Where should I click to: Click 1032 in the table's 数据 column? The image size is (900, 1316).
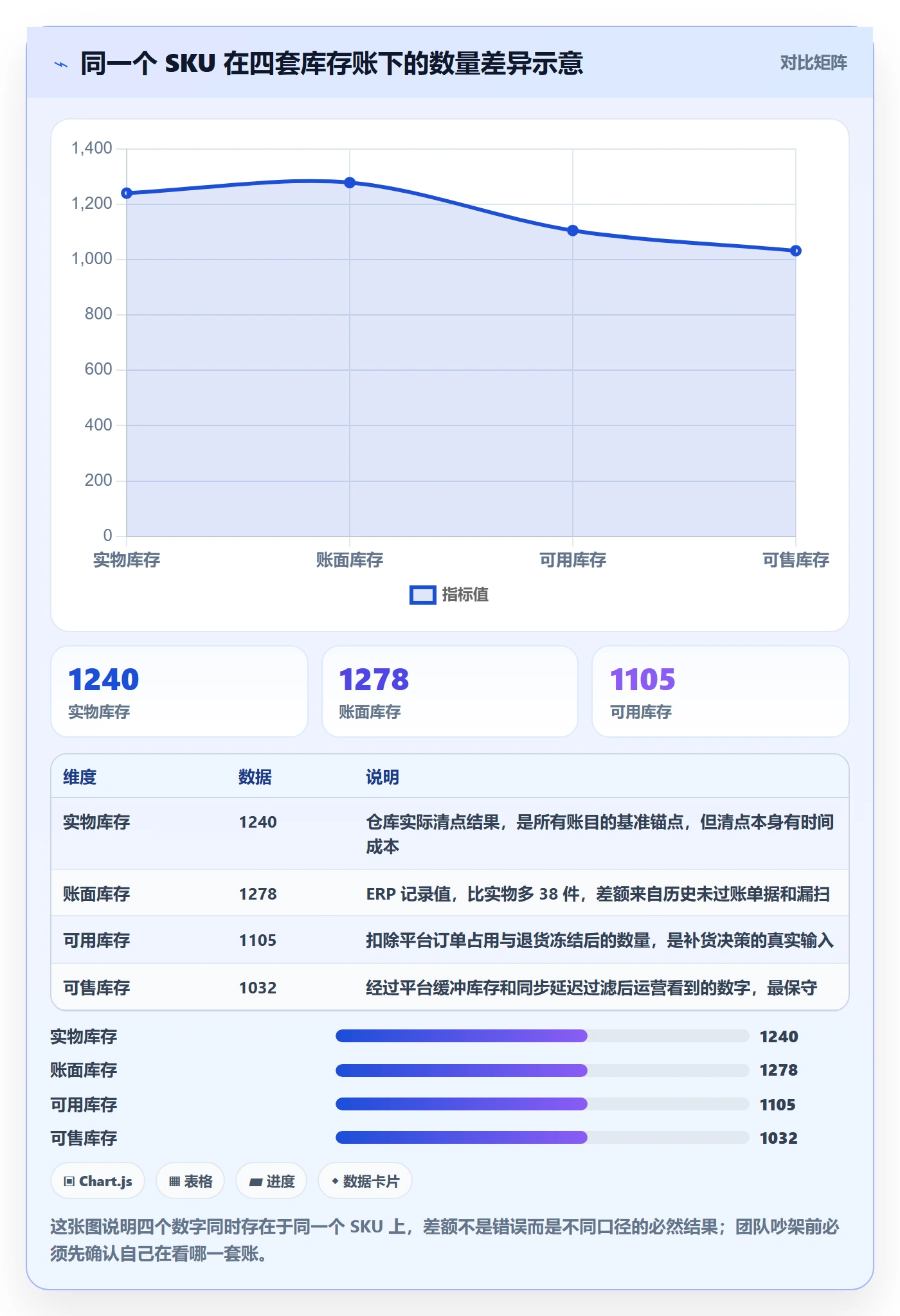tap(258, 988)
